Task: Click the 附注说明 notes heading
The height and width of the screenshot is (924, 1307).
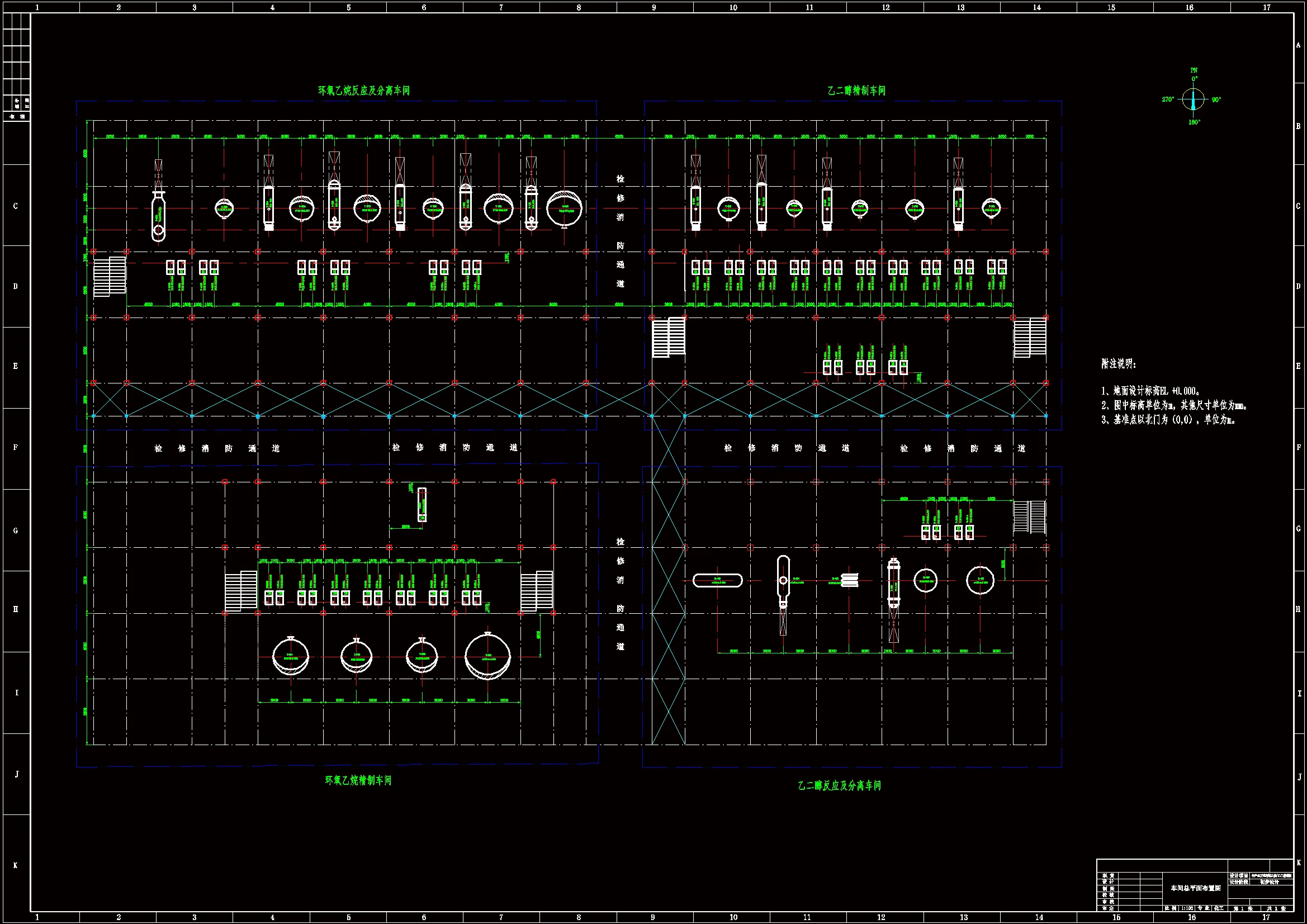Action: click(x=1118, y=364)
